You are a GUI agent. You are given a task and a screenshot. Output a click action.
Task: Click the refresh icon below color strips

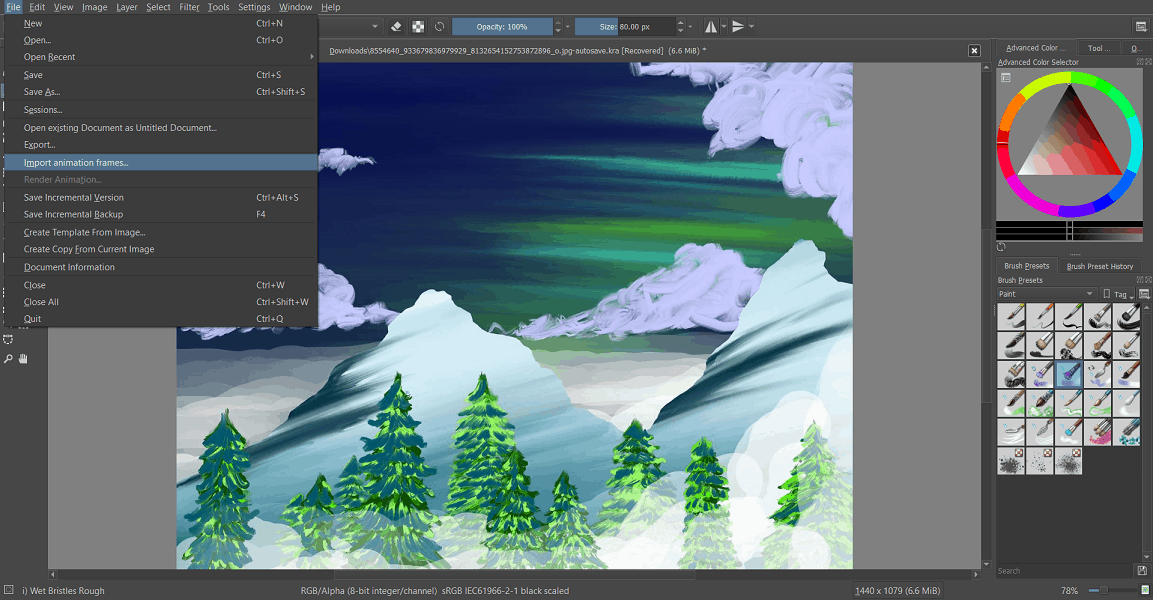[1001, 247]
